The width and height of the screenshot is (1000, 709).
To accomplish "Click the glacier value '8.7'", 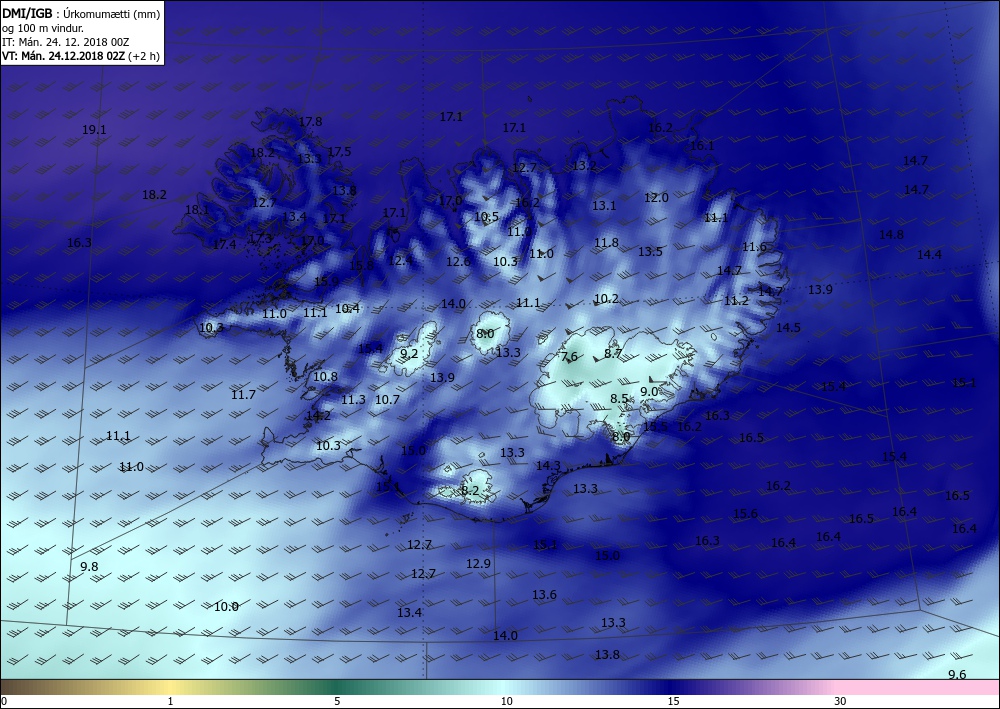I will pos(613,353).
